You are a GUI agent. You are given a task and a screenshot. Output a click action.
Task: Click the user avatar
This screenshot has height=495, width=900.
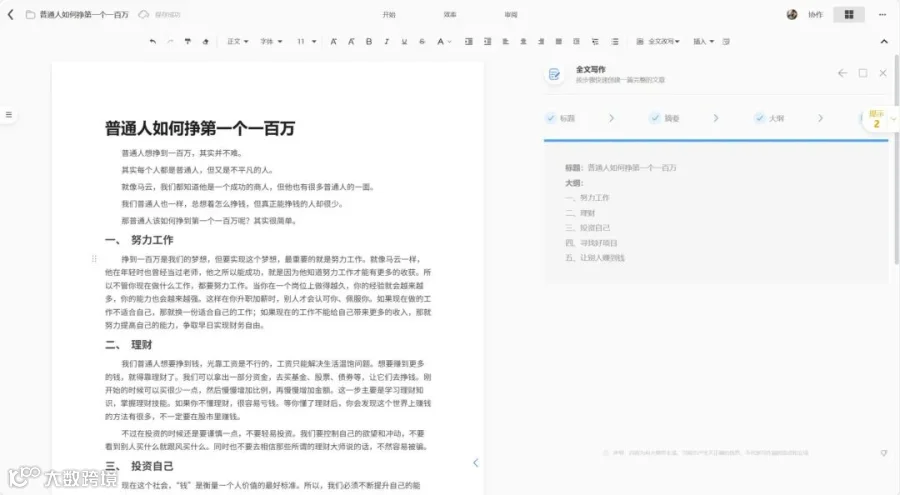tap(792, 14)
